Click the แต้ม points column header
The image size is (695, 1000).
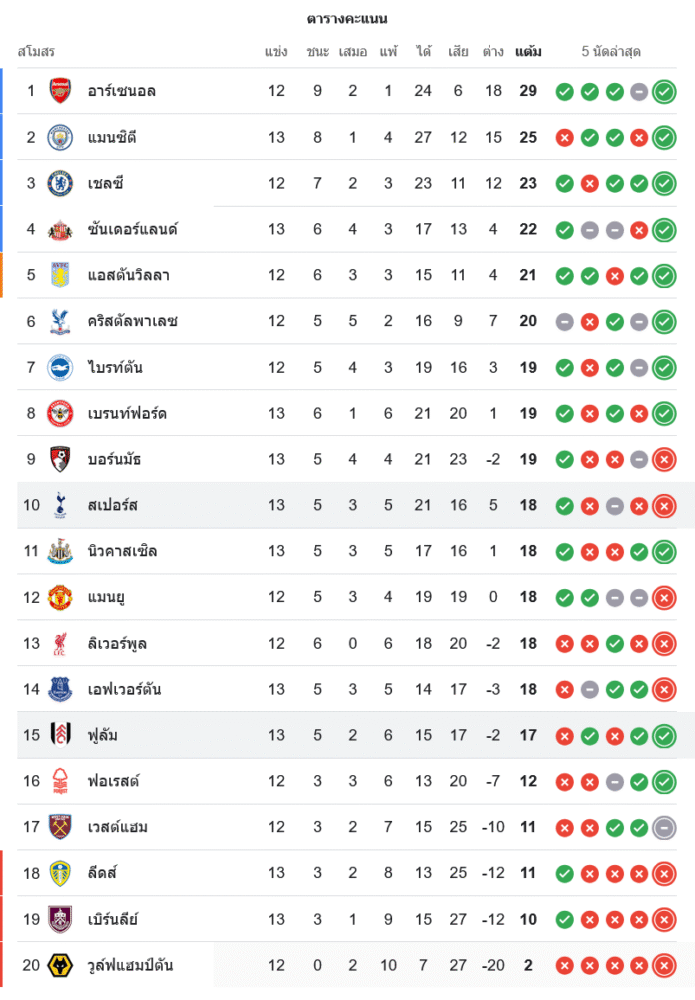pos(528,51)
